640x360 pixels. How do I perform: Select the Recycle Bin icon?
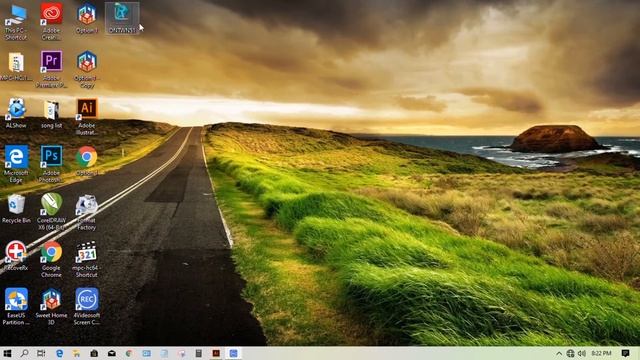pyautogui.click(x=16, y=209)
